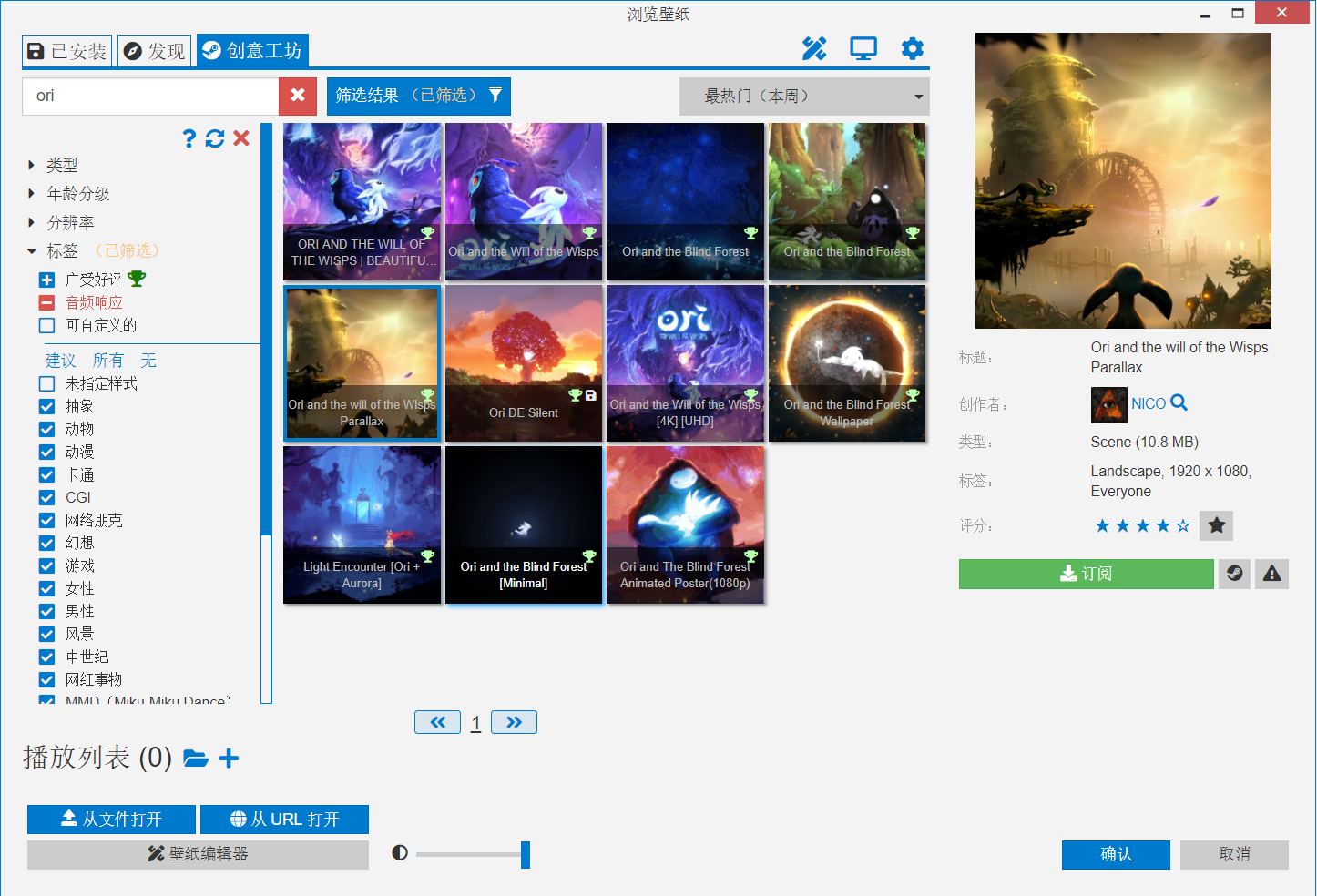Viewport: 1317px width, 896px height.
Task: Switch to the 已安装 tab
Action: click(x=67, y=51)
